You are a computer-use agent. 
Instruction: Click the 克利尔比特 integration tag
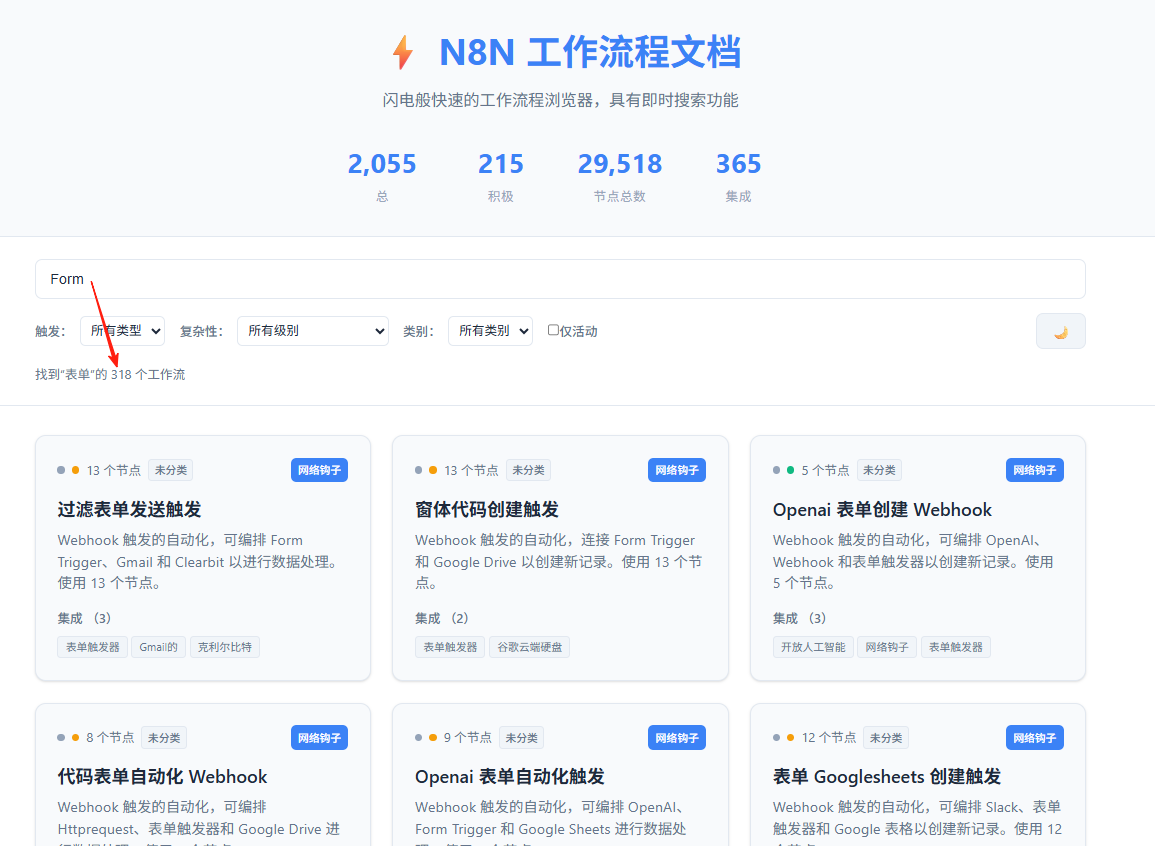click(225, 647)
